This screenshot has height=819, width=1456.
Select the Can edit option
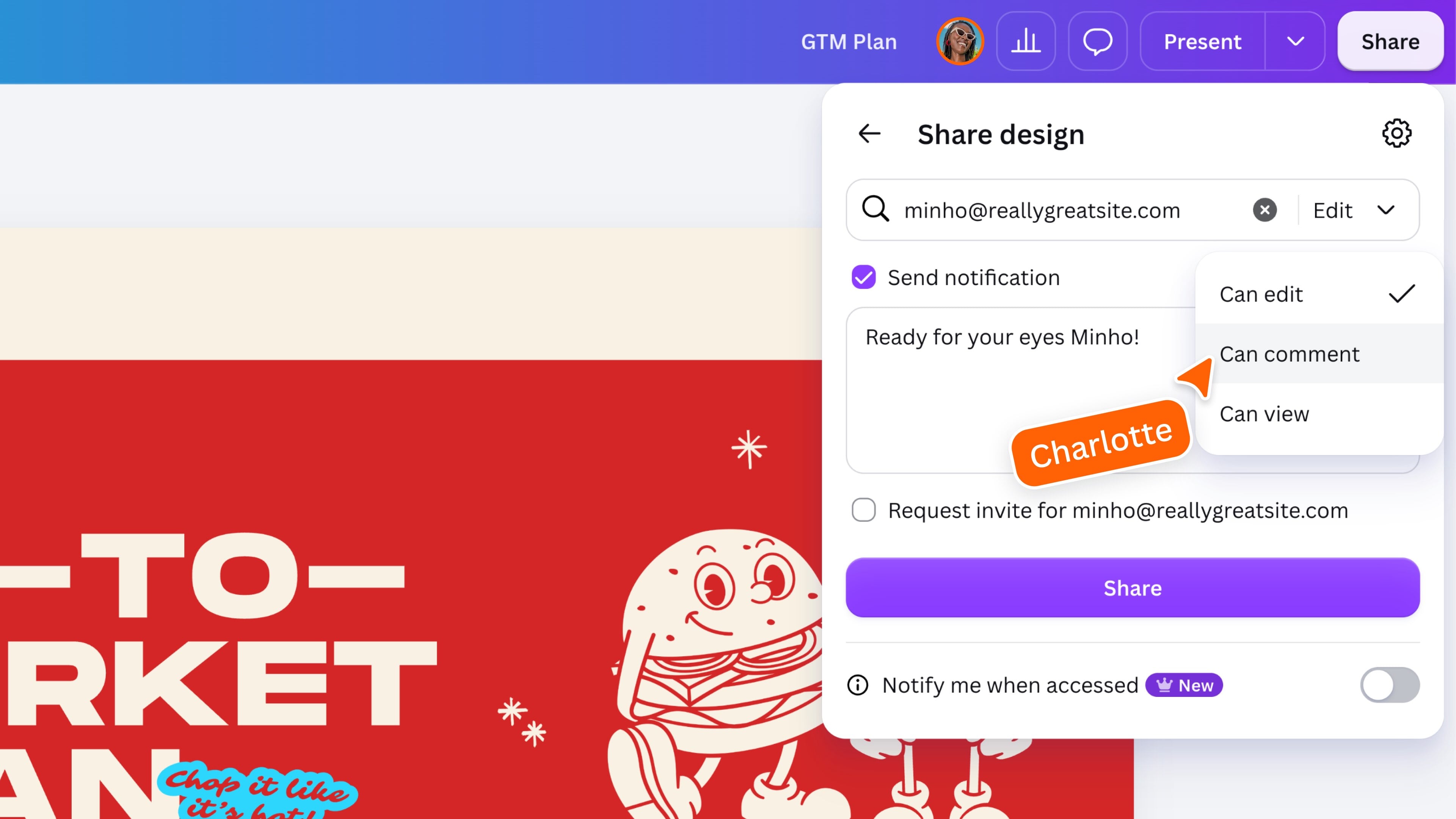click(1319, 295)
